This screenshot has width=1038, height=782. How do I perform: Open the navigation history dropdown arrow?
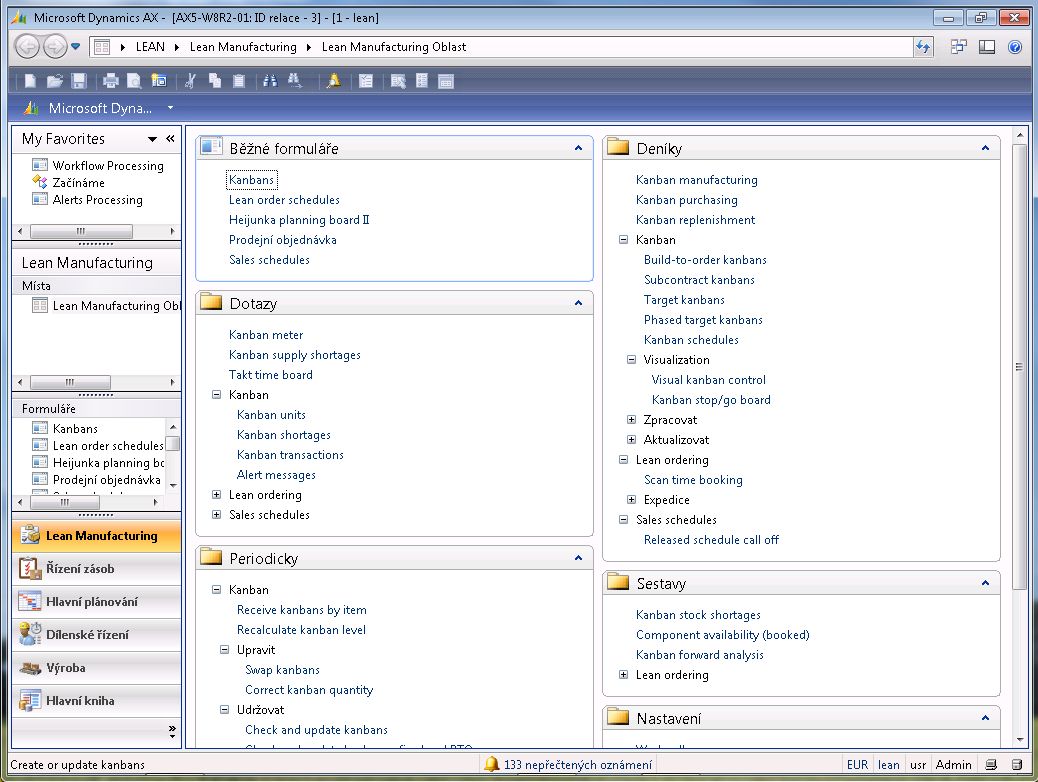click(75, 46)
